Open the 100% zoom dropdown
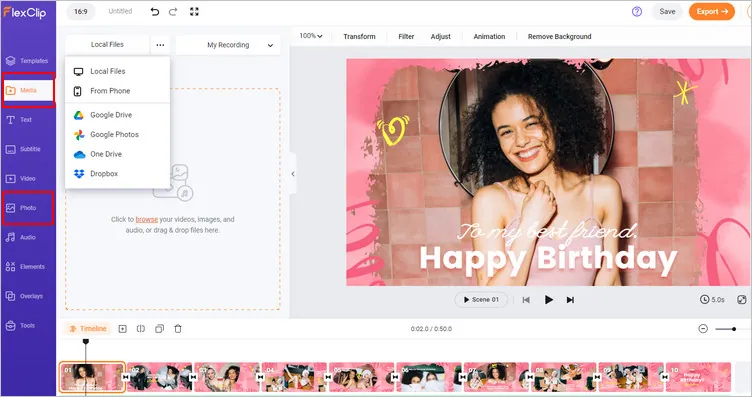The width and height of the screenshot is (752, 397). coord(311,36)
